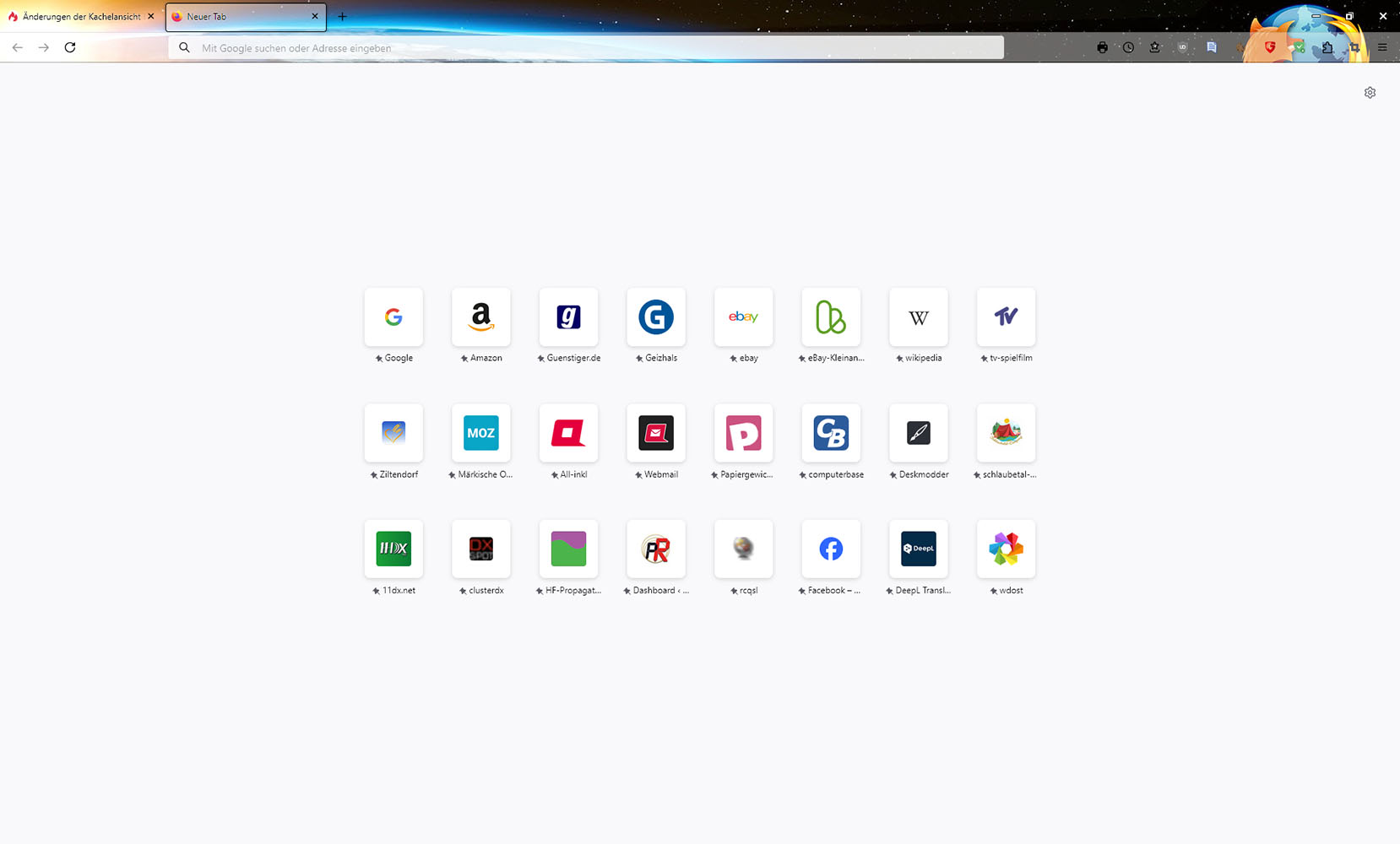Click the crop screenshot tool icon
Viewport: 1400px width, 844px height.
pos(1354,47)
